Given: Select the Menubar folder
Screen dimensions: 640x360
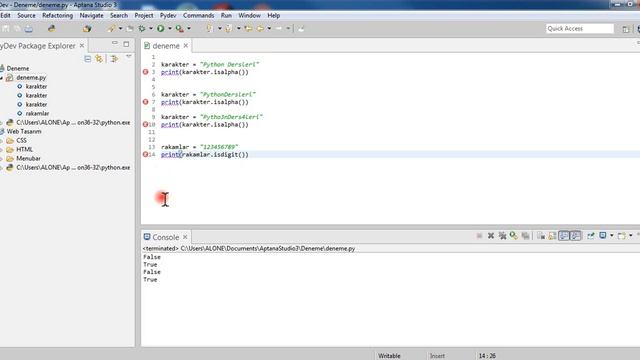Looking at the screenshot, I should click(28, 158).
